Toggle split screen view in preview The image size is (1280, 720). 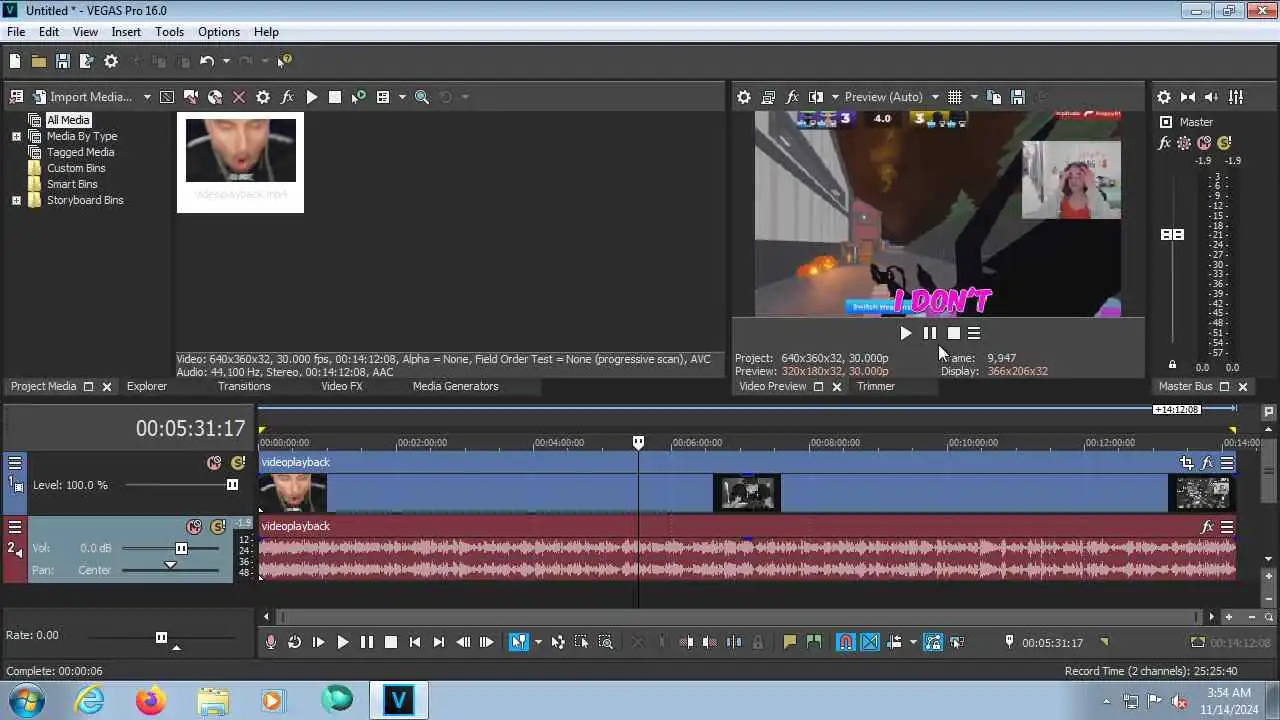click(816, 97)
